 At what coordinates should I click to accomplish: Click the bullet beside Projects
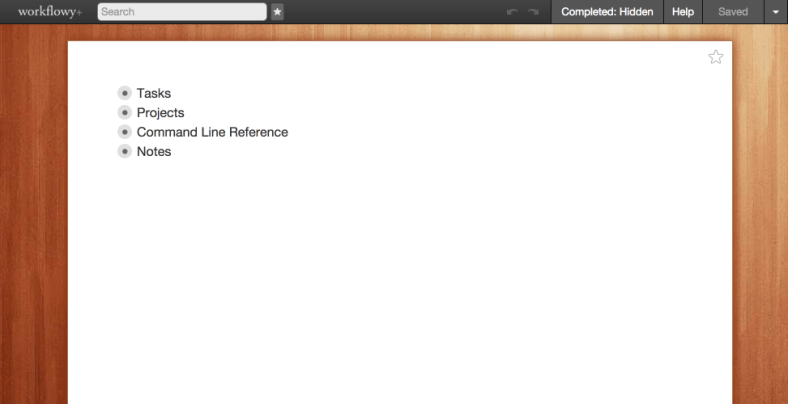125,113
